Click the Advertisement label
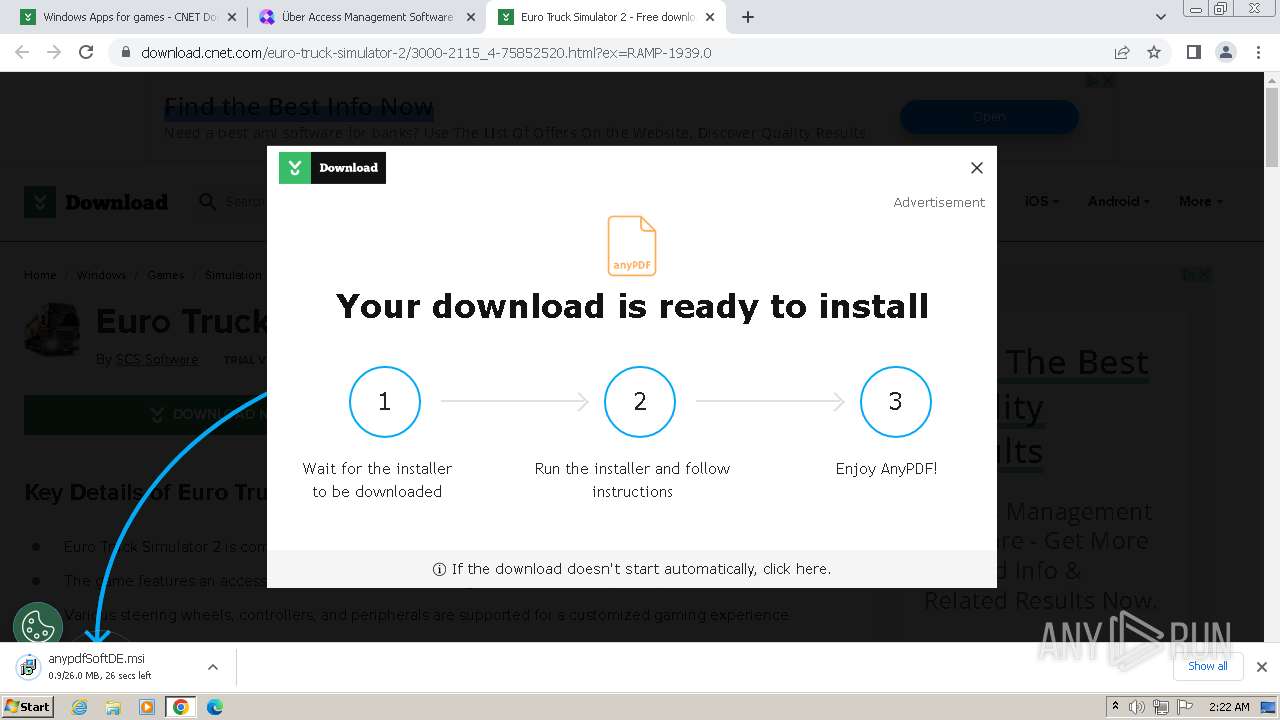This screenshot has height=720, width=1280. click(939, 202)
